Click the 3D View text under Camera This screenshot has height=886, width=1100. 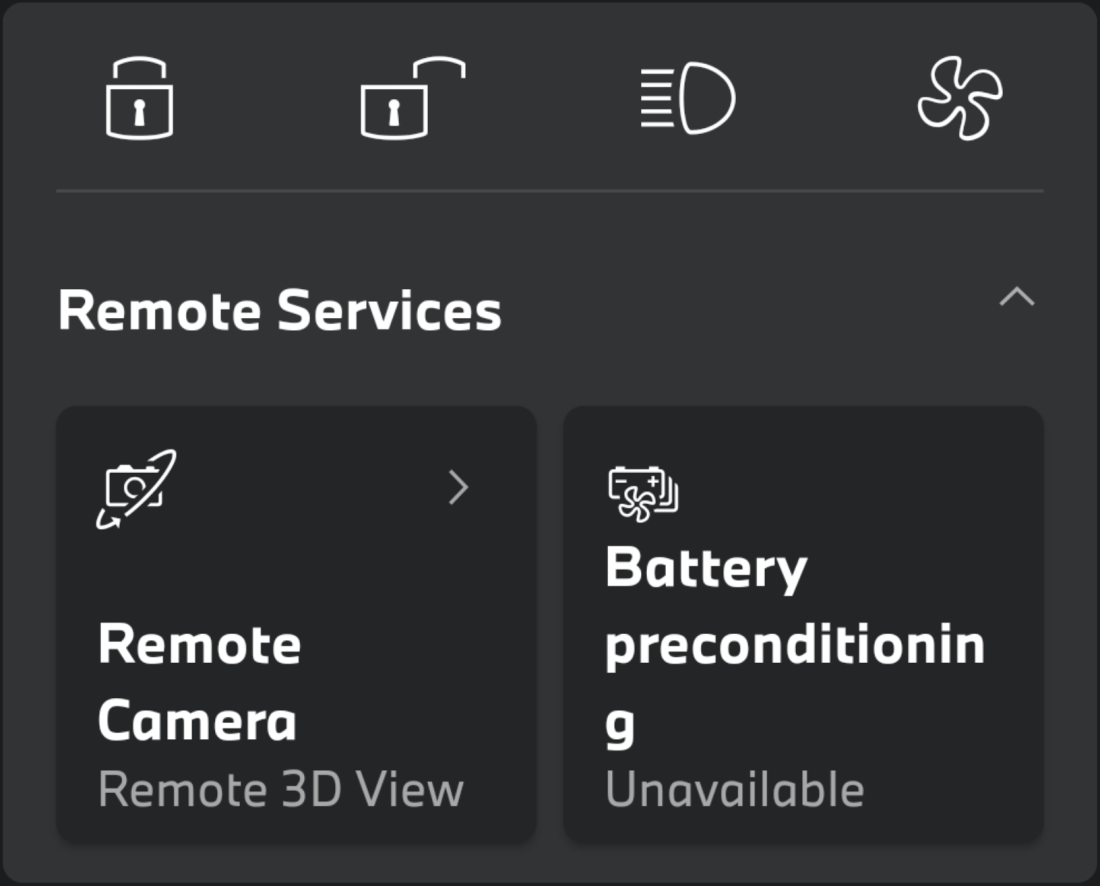[x=373, y=789]
